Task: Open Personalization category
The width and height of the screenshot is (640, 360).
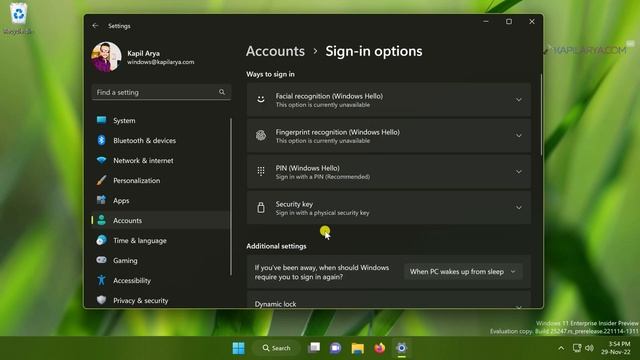Action: tap(160, 180)
